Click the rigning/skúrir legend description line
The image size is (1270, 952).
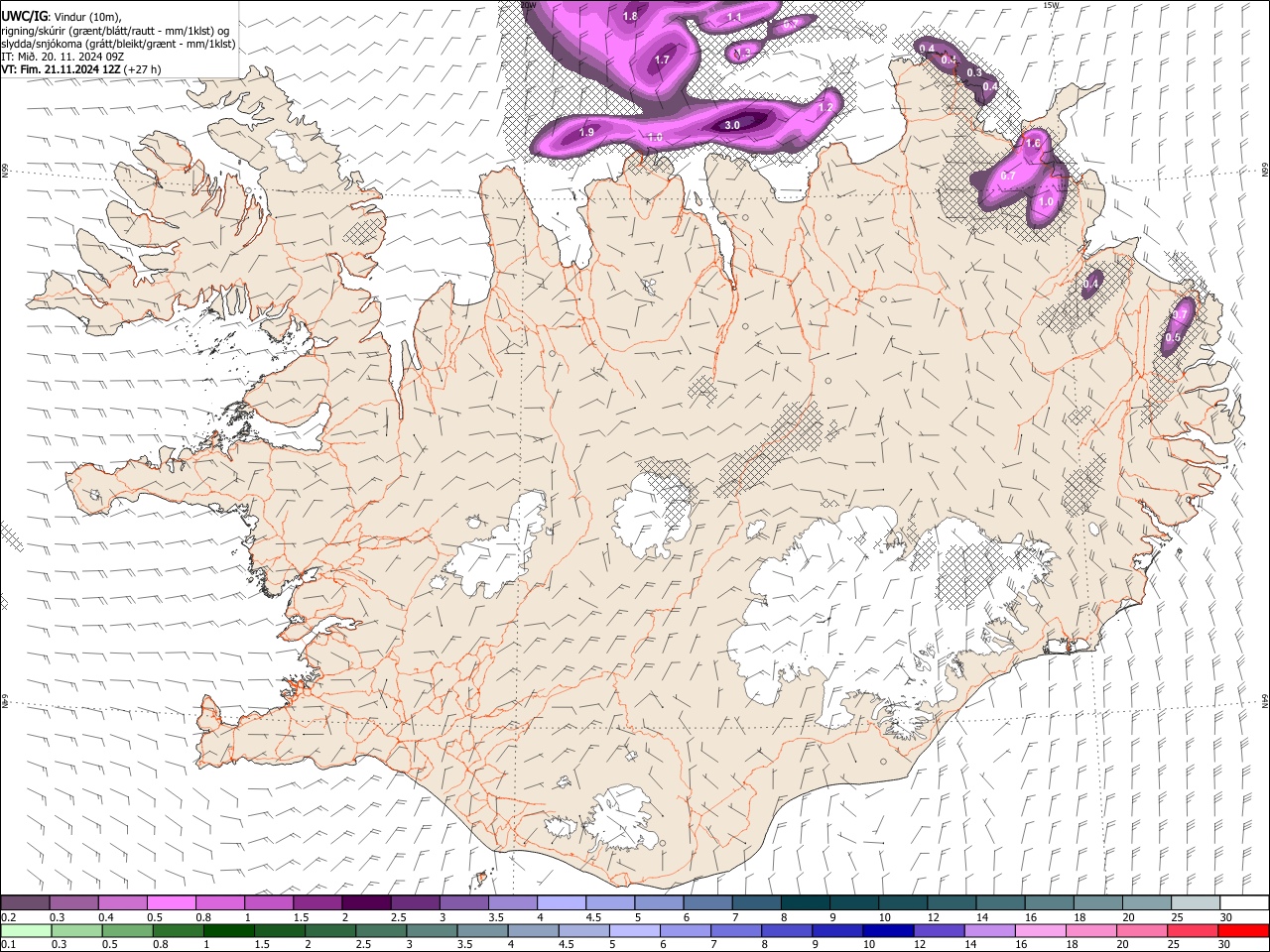(x=115, y=30)
